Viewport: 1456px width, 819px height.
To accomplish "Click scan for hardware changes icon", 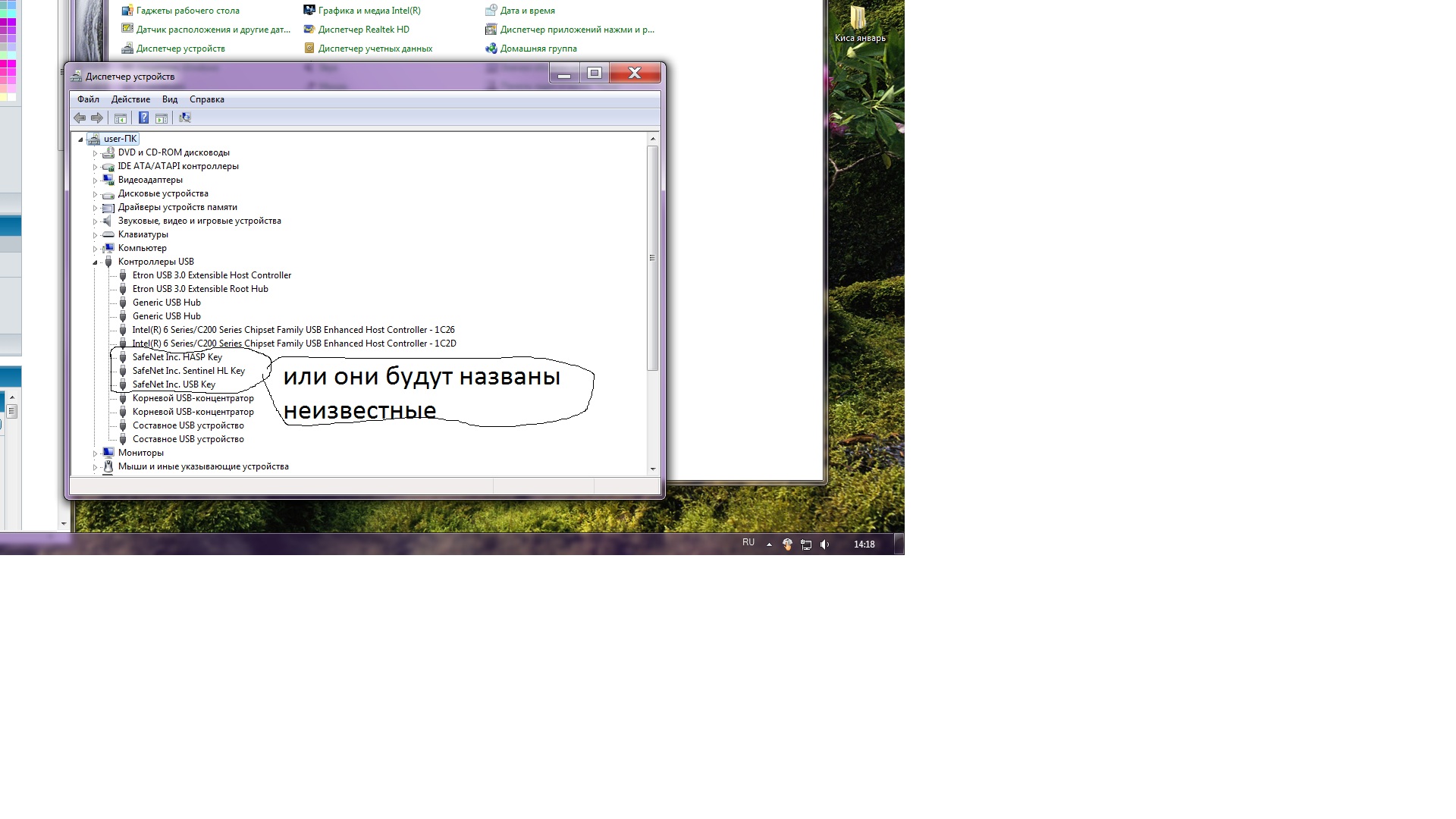I will (x=185, y=118).
